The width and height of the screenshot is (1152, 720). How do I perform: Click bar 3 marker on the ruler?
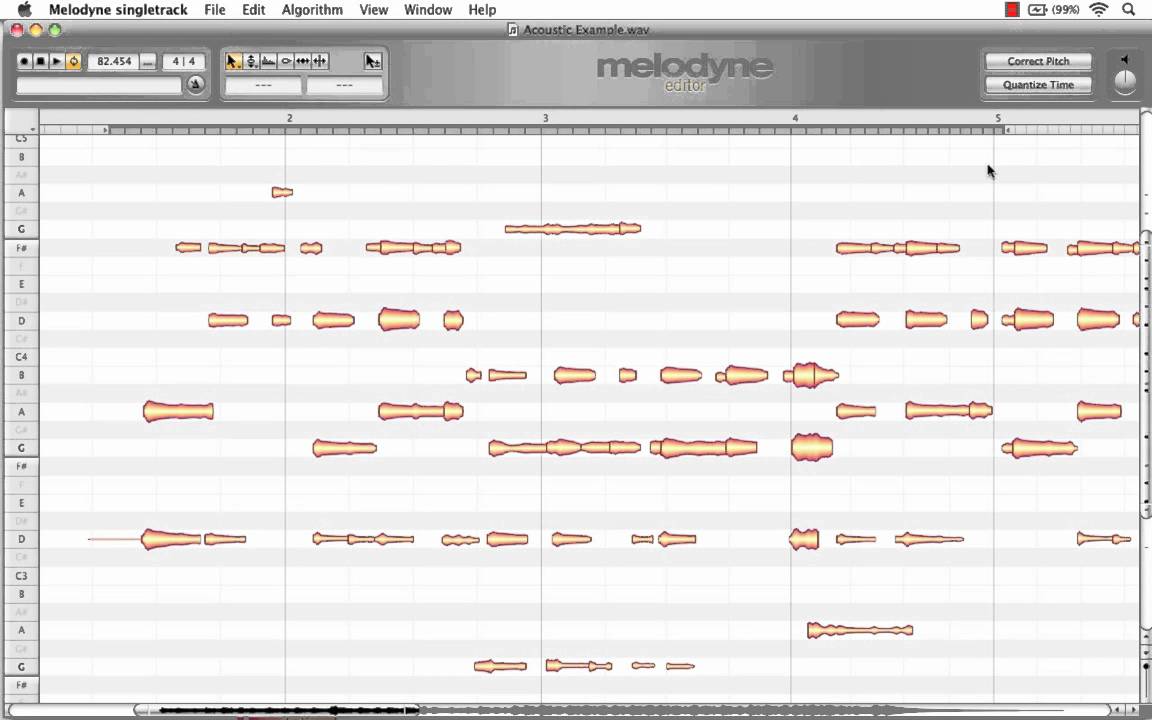click(x=545, y=118)
